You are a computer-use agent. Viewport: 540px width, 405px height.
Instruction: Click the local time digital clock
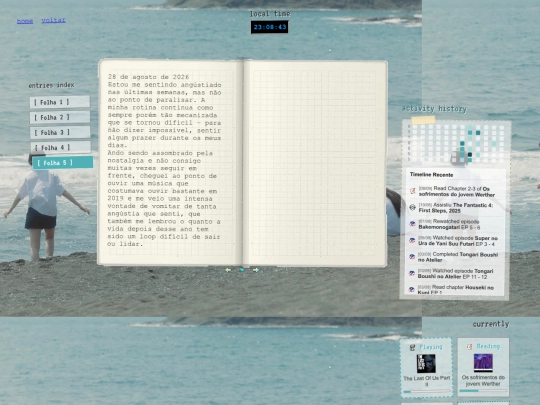tap(269, 27)
